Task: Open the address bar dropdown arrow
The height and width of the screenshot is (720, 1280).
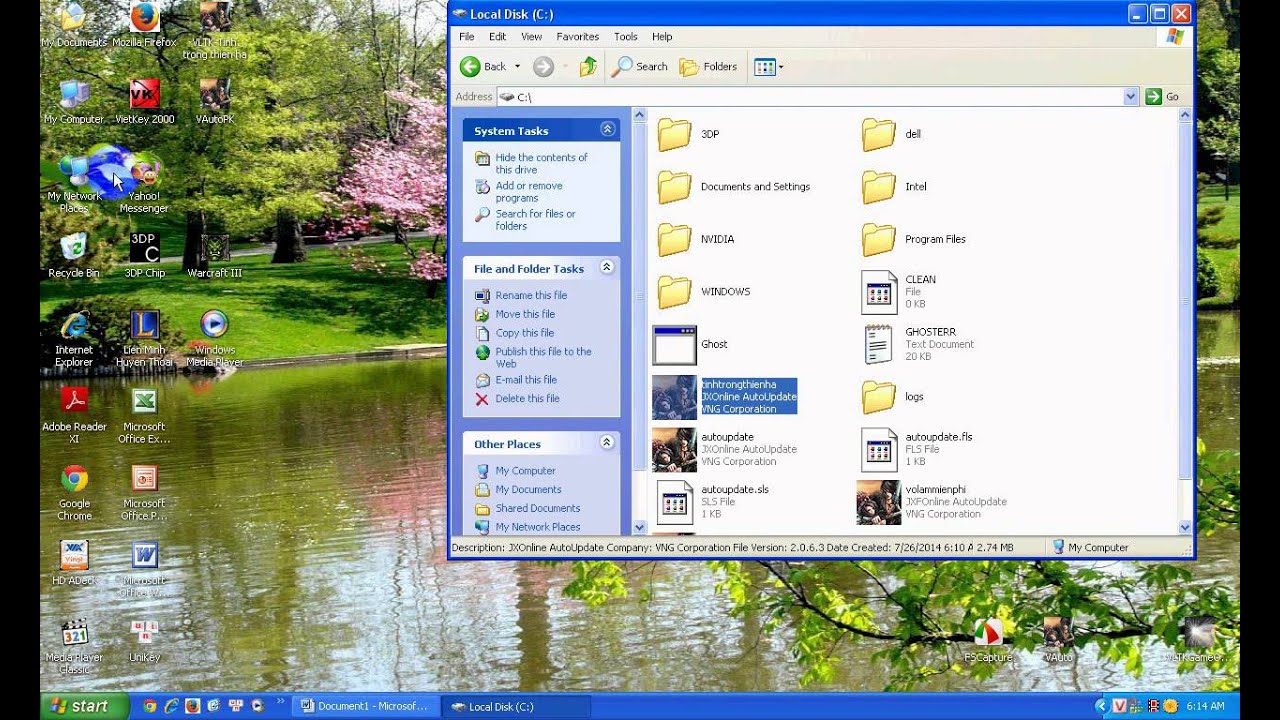Action: [1131, 97]
